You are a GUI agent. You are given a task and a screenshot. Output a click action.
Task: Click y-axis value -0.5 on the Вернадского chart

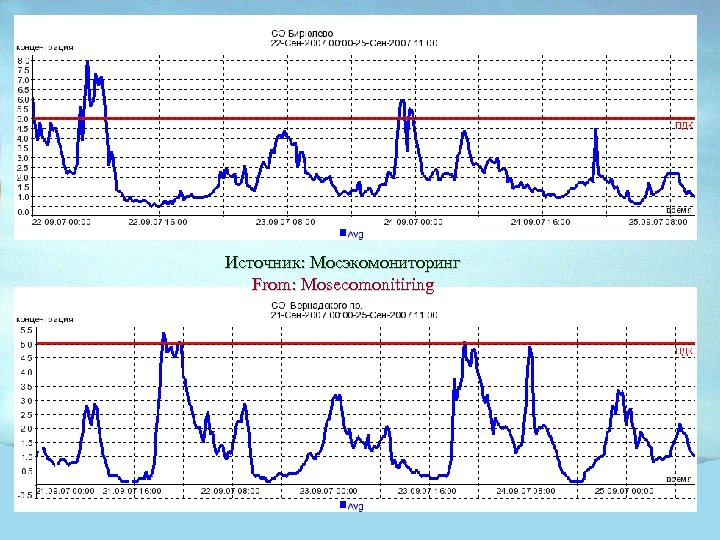point(25,495)
